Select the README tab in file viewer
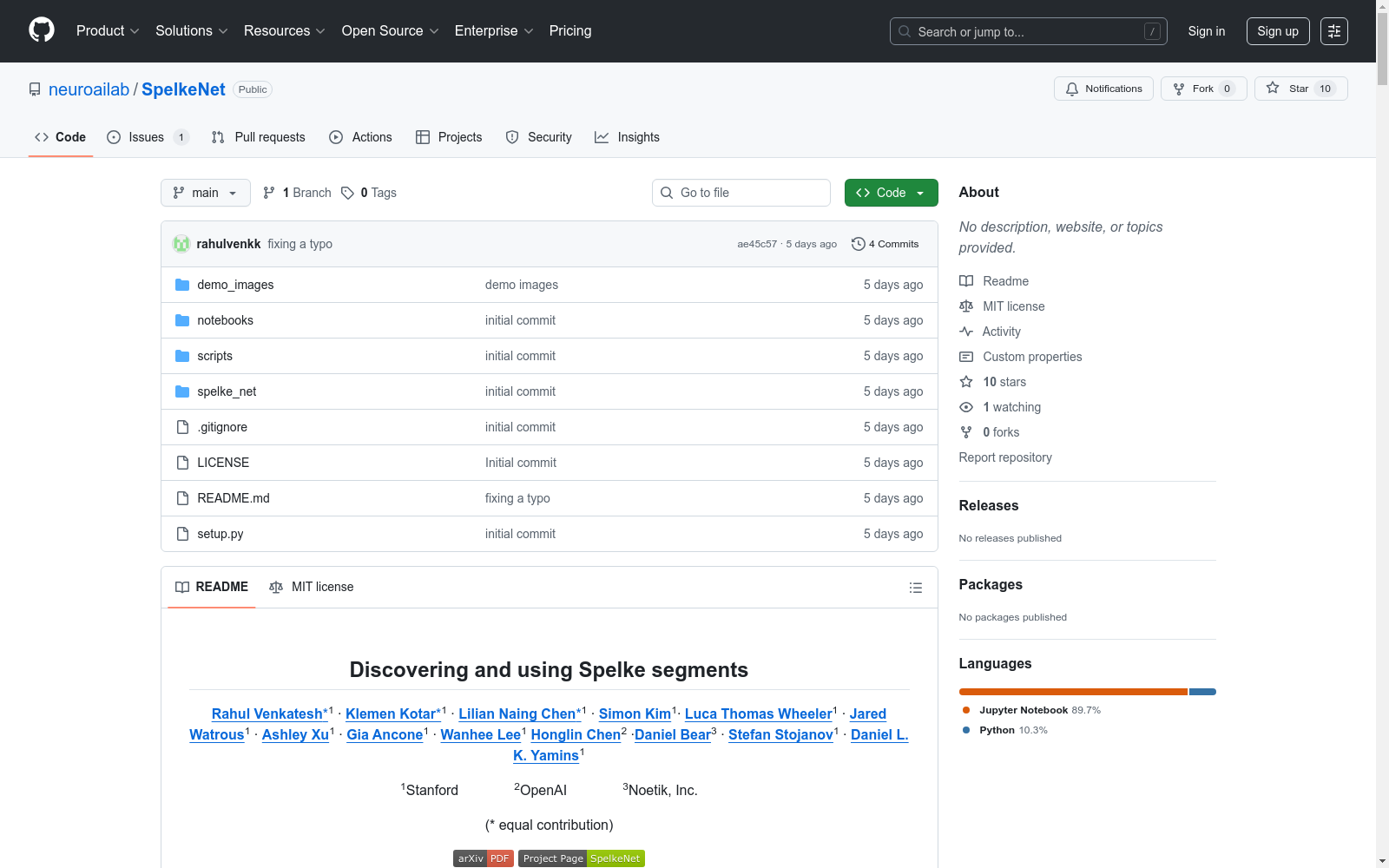1389x868 pixels. [212, 587]
